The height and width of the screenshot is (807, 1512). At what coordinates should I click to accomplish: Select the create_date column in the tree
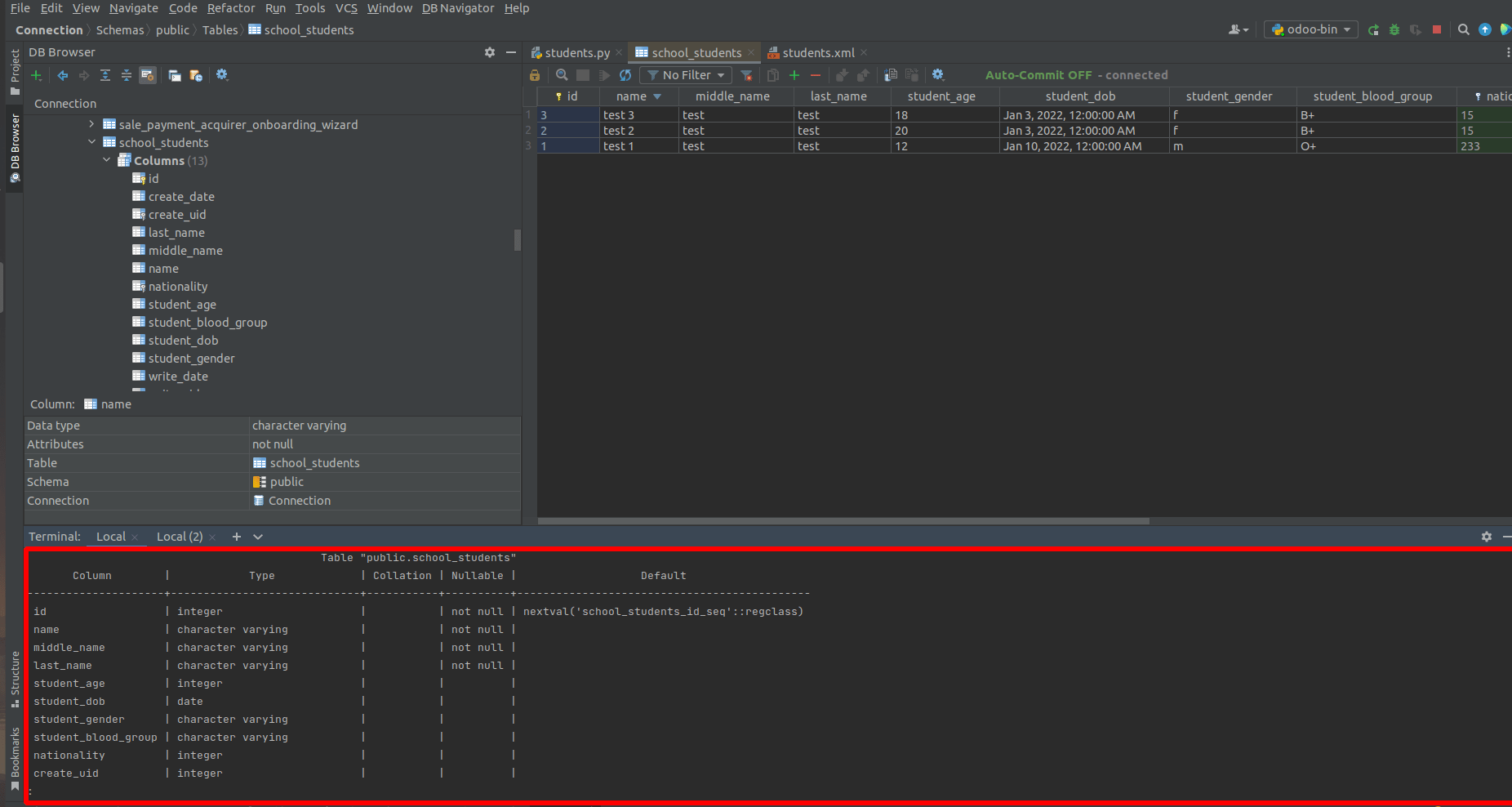click(181, 197)
